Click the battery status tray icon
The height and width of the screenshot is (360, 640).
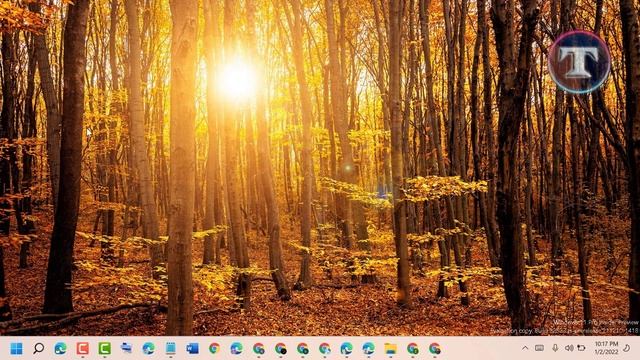581,348
